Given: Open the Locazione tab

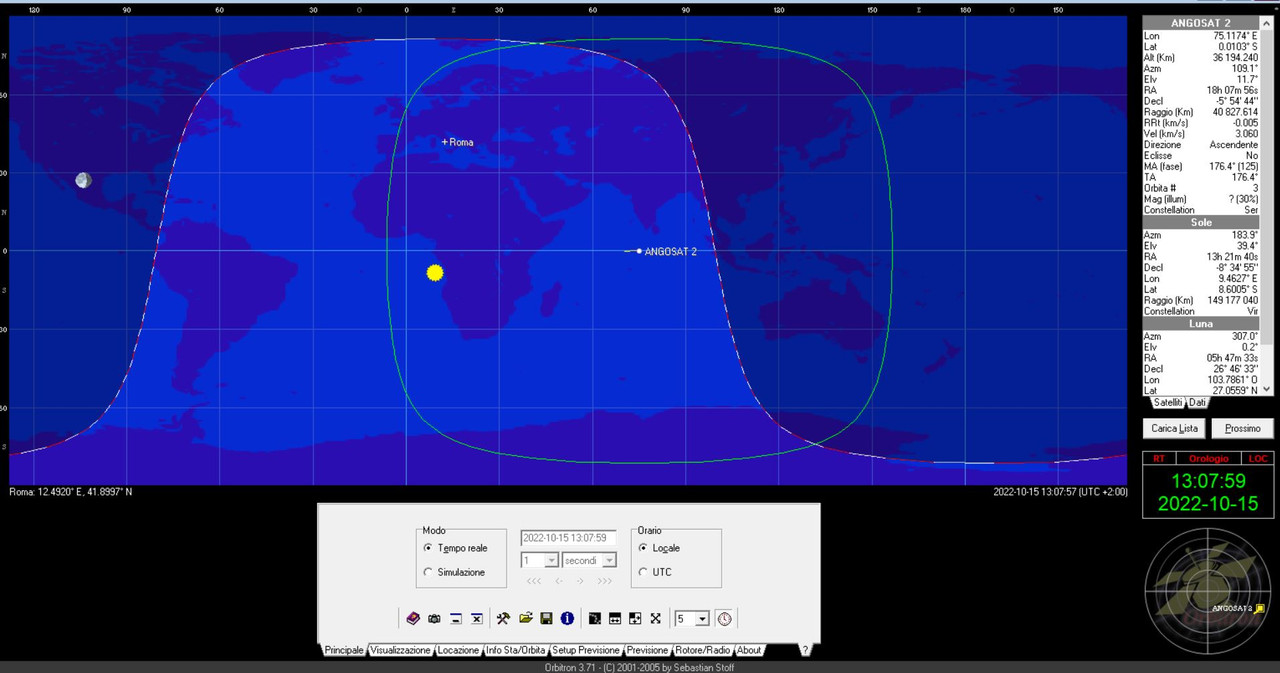Looking at the screenshot, I should pyautogui.click(x=458, y=650).
